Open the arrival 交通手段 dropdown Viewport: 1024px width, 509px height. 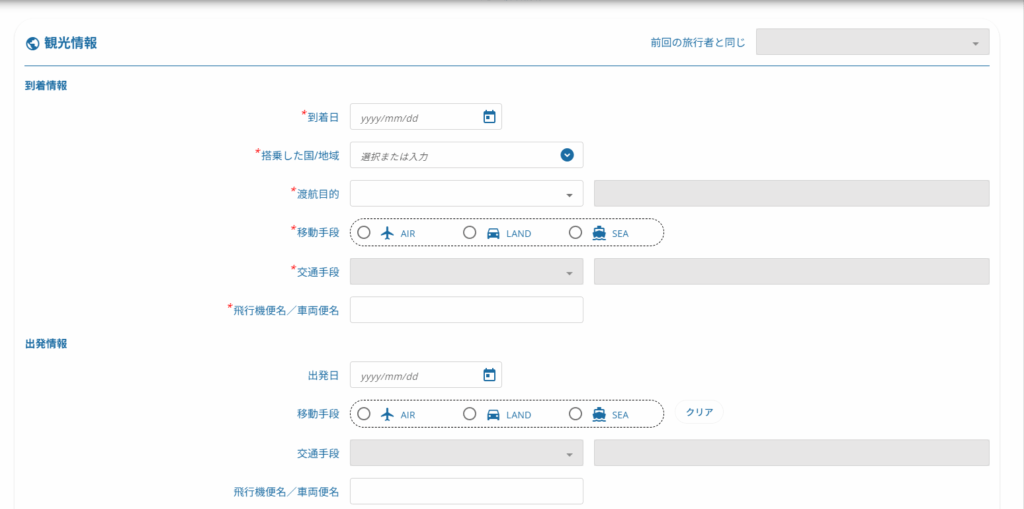466,271
